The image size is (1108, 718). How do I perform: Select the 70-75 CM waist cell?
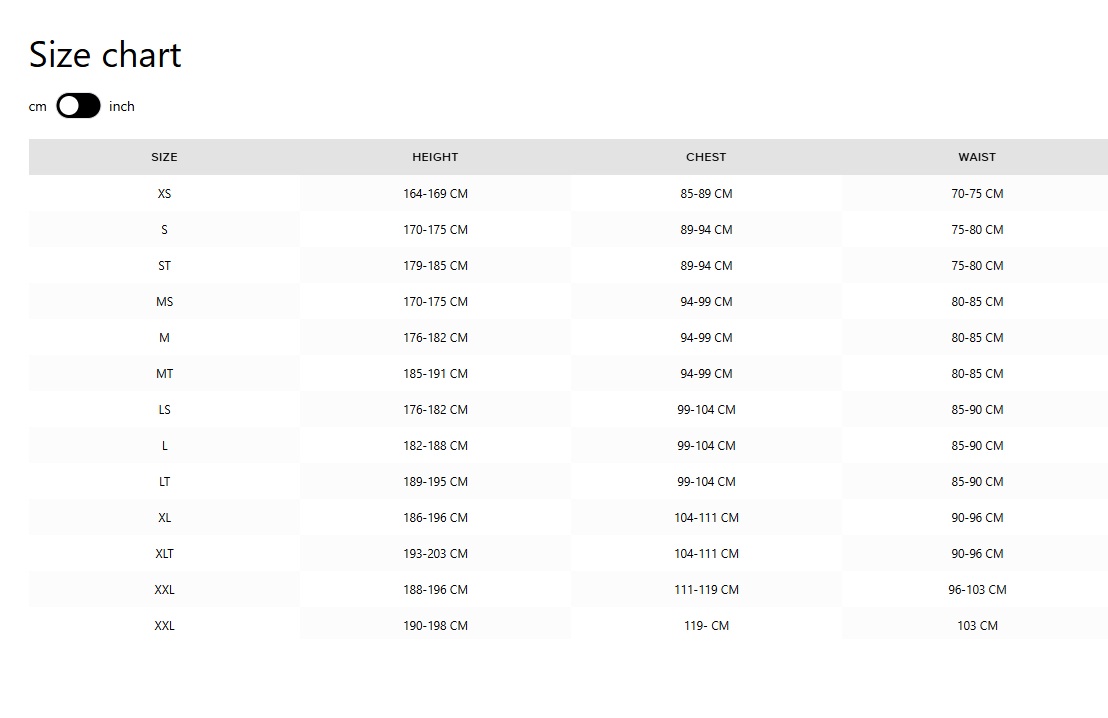[x=977, y=193]
